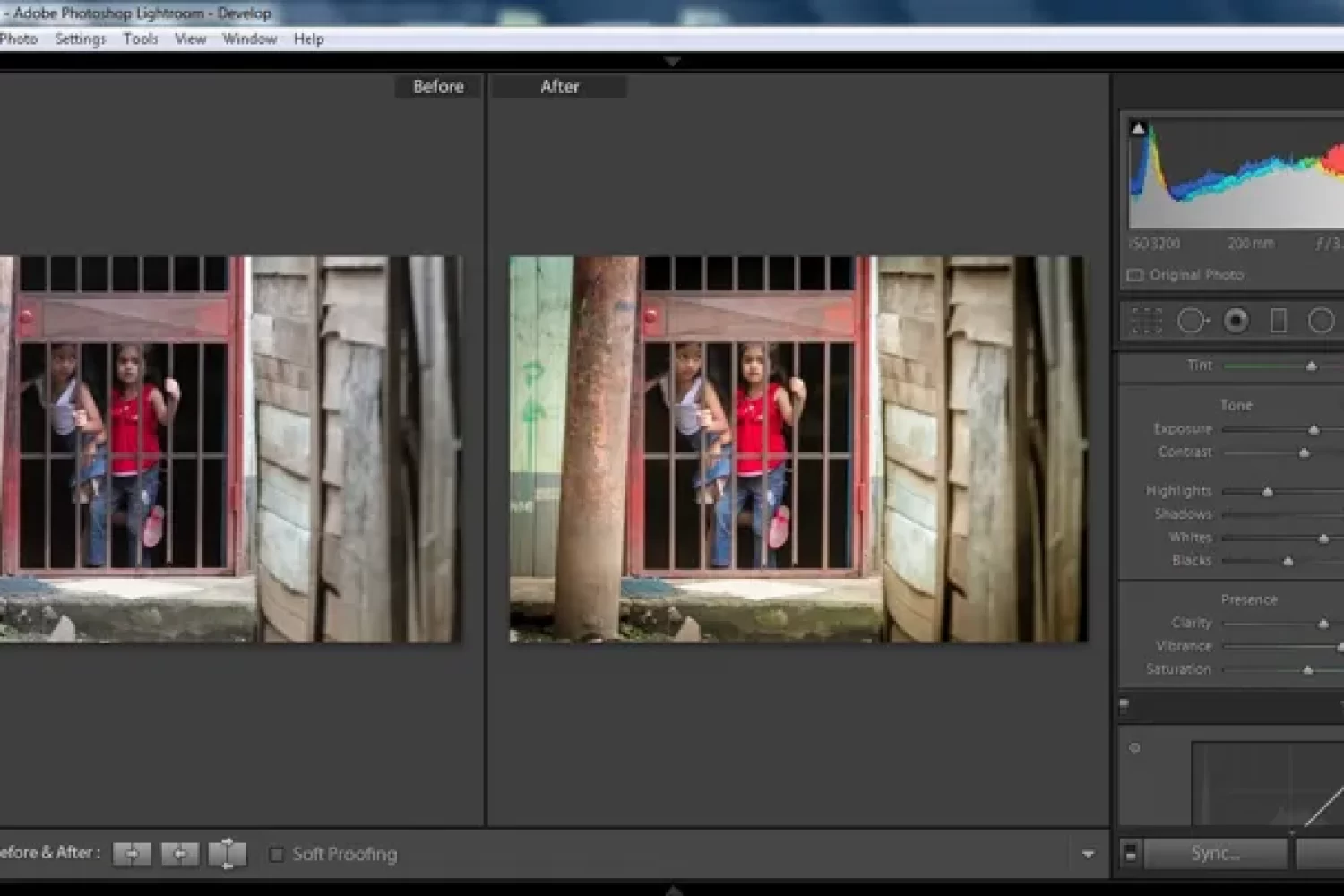
Task: Copy Before settings to After photo
Action: [x=132, y=853]
